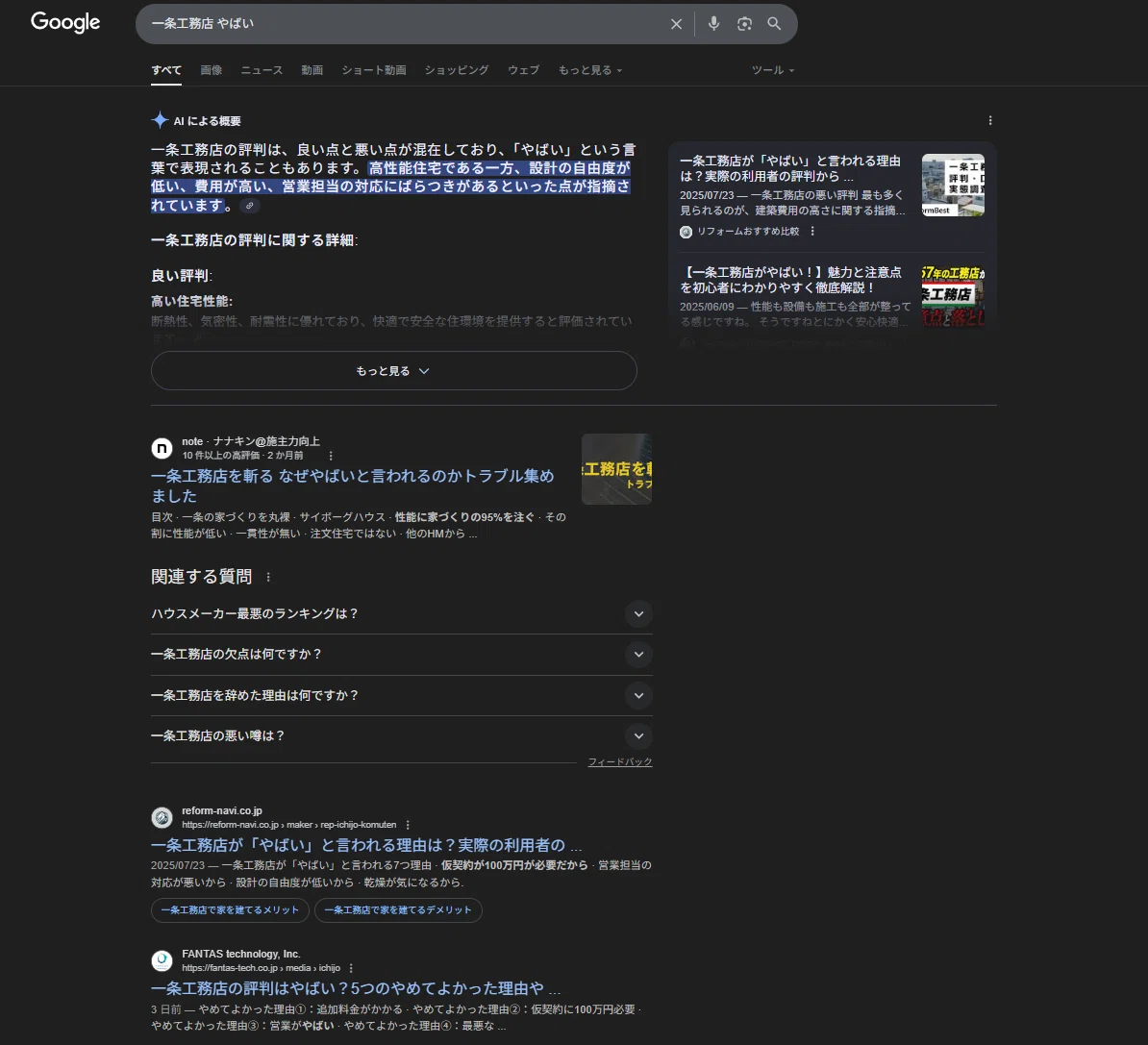Click 一条工務店で家を建てるメリット chip

pyautogui.click(x=230, y=909)
